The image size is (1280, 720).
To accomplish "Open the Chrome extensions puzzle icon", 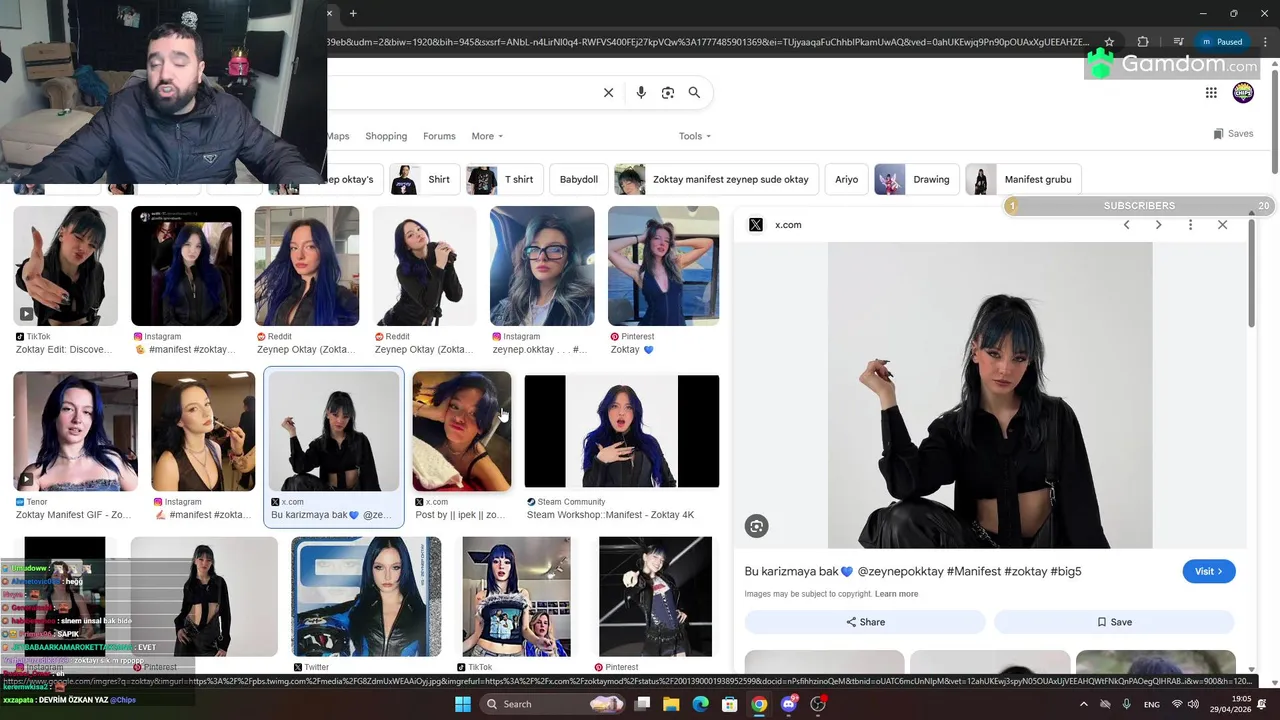I will click(1143, 42).
